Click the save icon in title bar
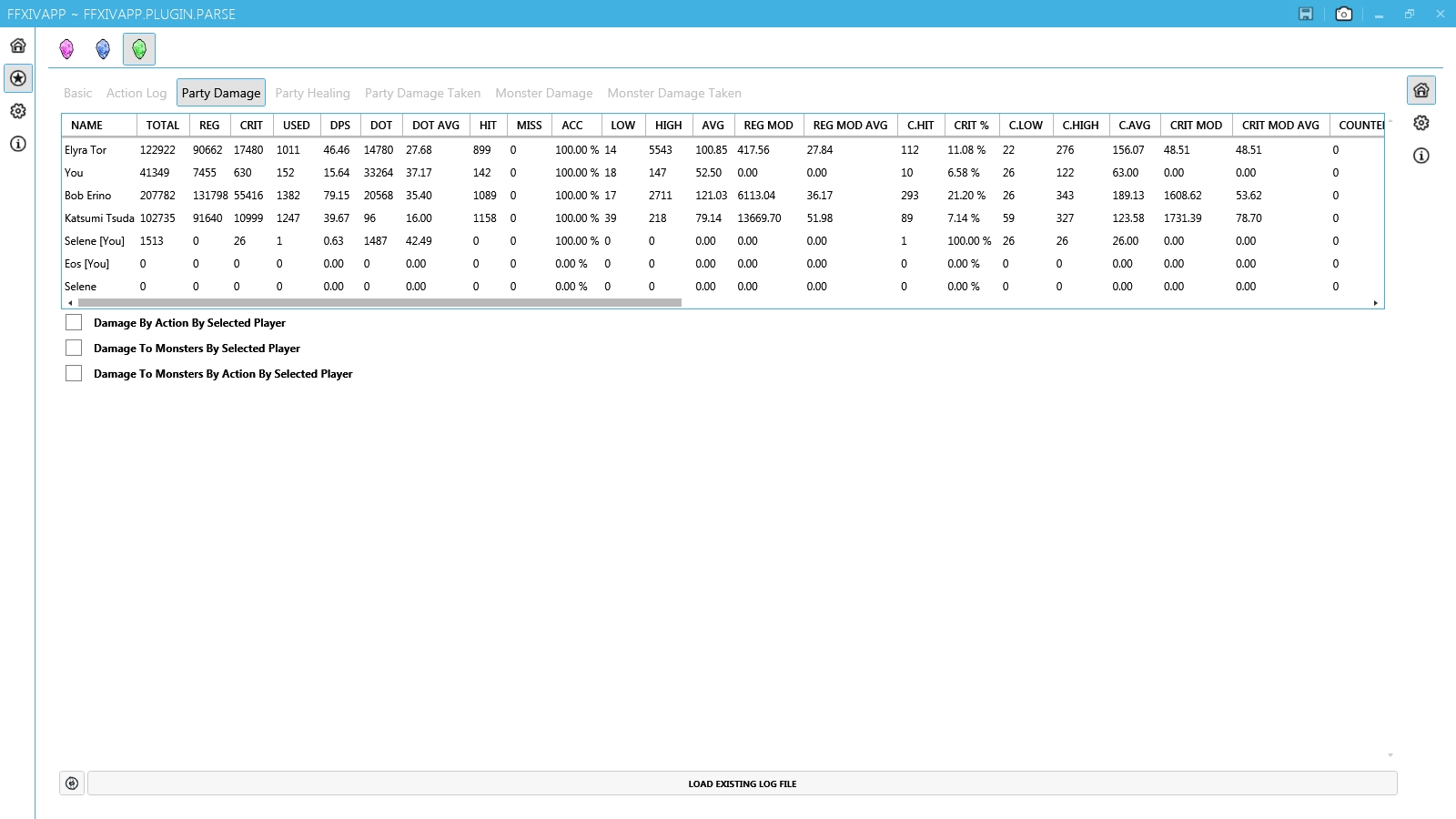The width and height of the screenshot is (1456, 819). click(1306, 14)
